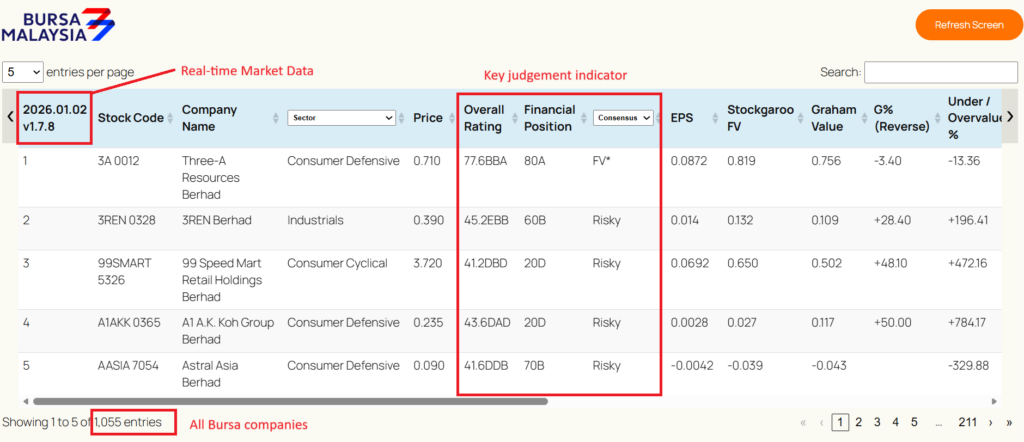Sort by Stock Code column arrows

point(172,118)
